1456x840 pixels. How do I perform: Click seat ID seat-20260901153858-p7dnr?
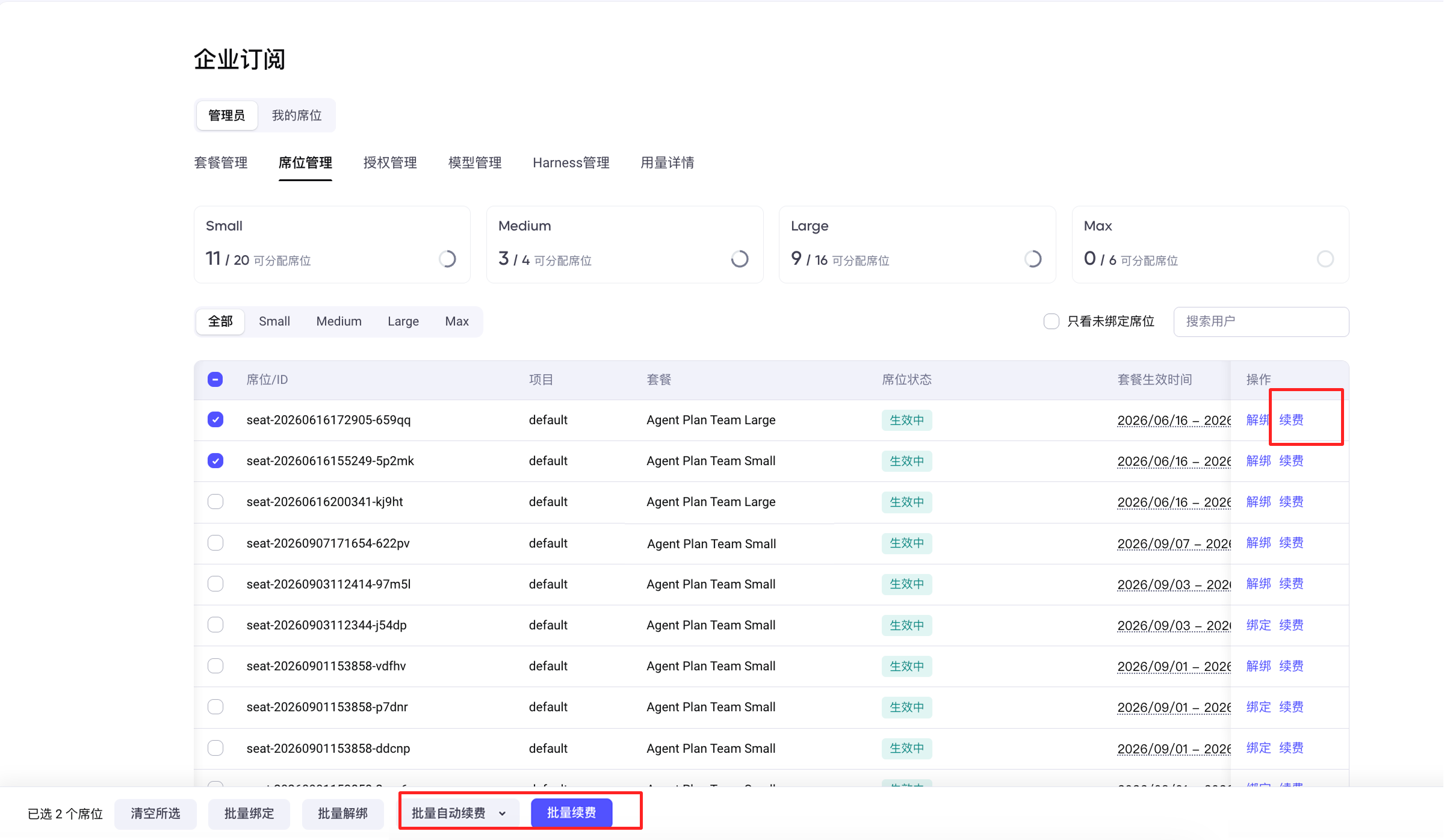(x=327, y=707)
